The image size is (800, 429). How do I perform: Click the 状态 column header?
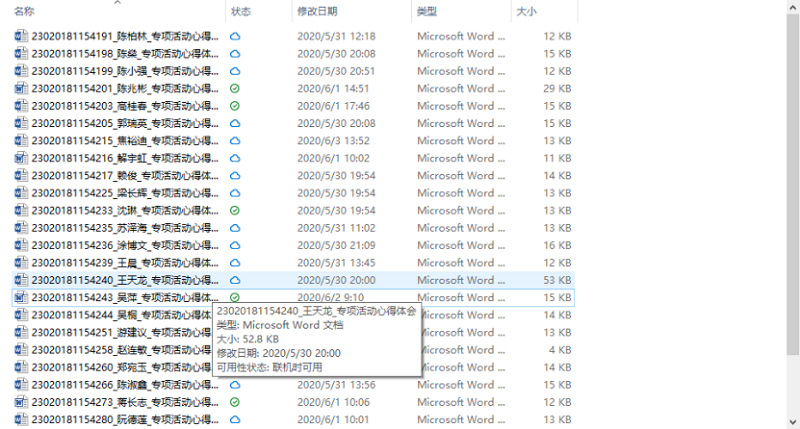241,11
